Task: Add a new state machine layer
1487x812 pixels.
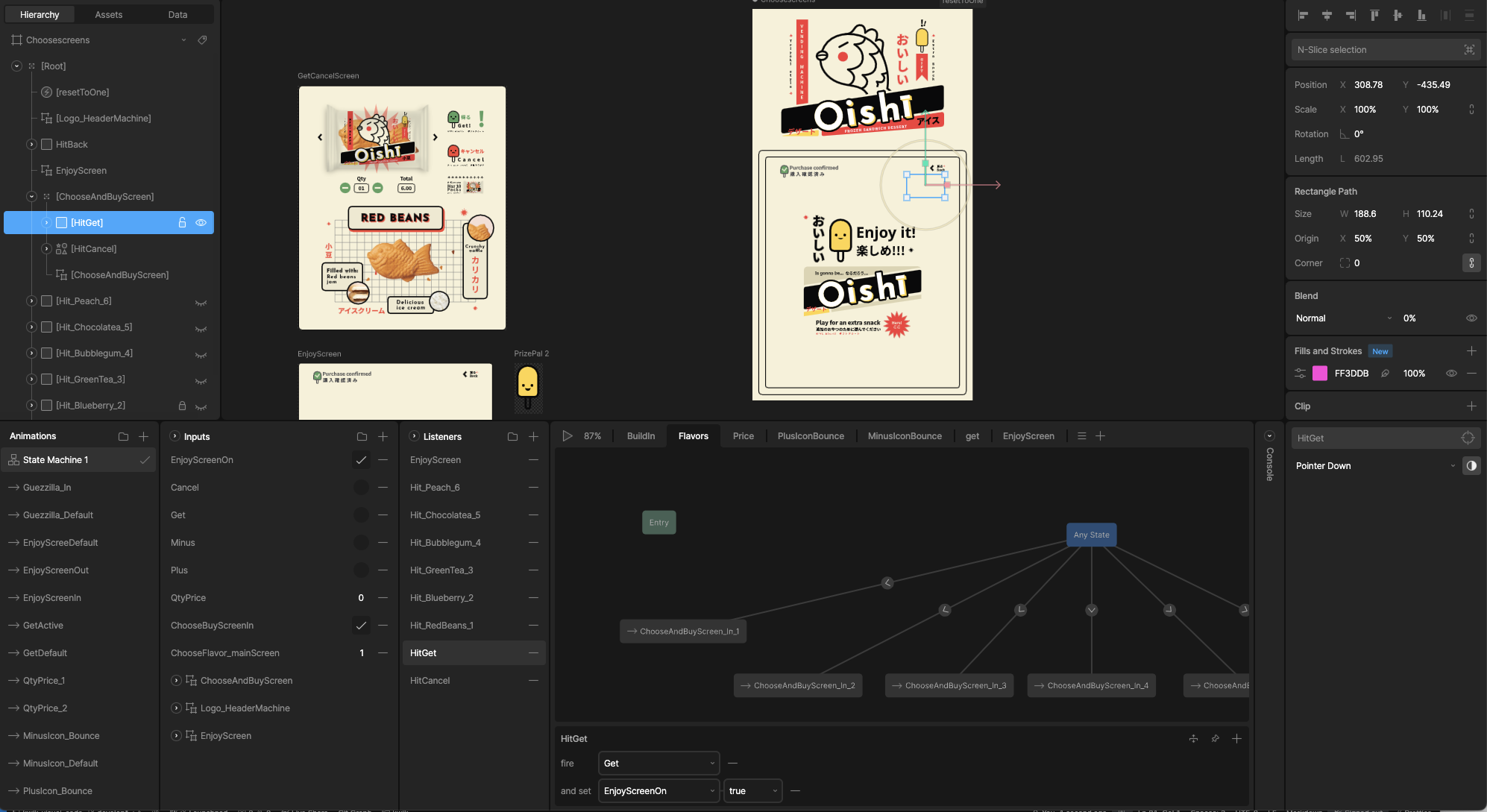Action: pos(1100,436)
